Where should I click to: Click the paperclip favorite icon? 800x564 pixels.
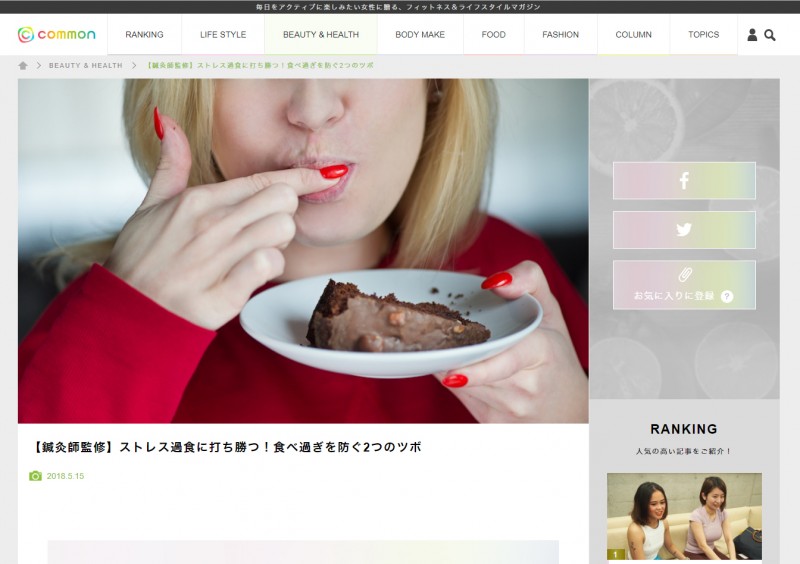[x=684, y=274]
